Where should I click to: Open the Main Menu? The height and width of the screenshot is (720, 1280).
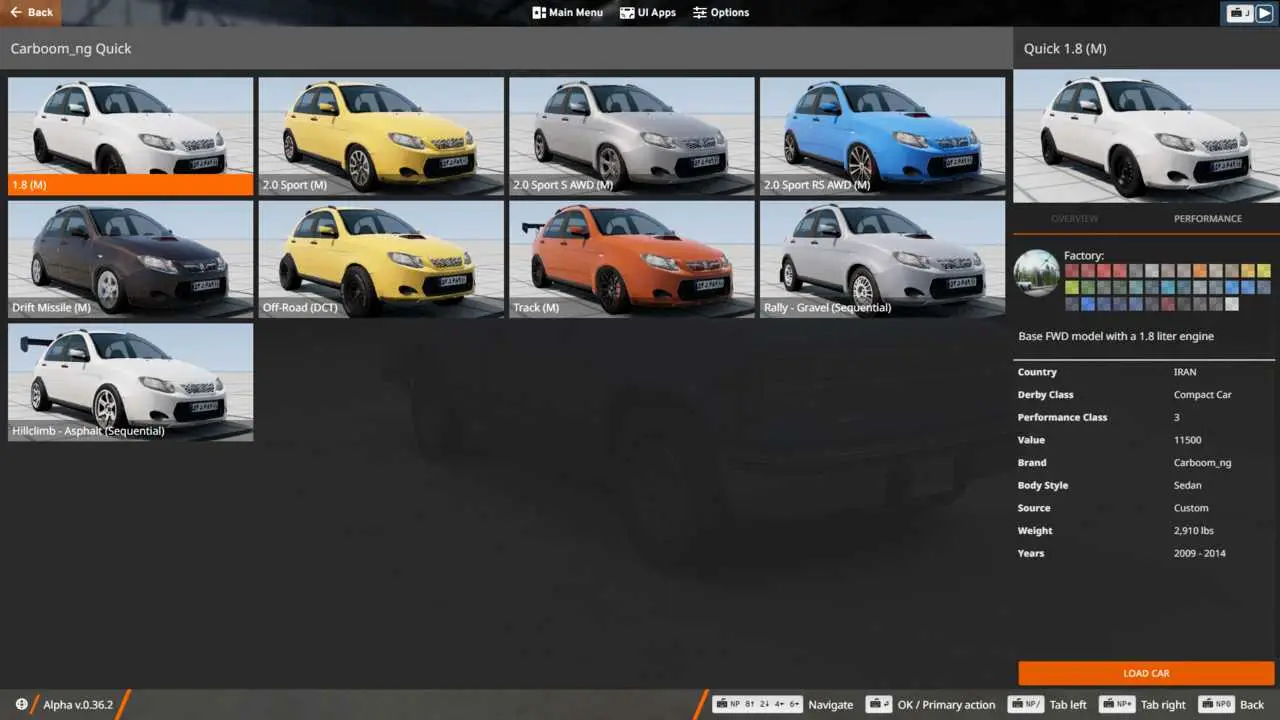[x=567, y=13]
